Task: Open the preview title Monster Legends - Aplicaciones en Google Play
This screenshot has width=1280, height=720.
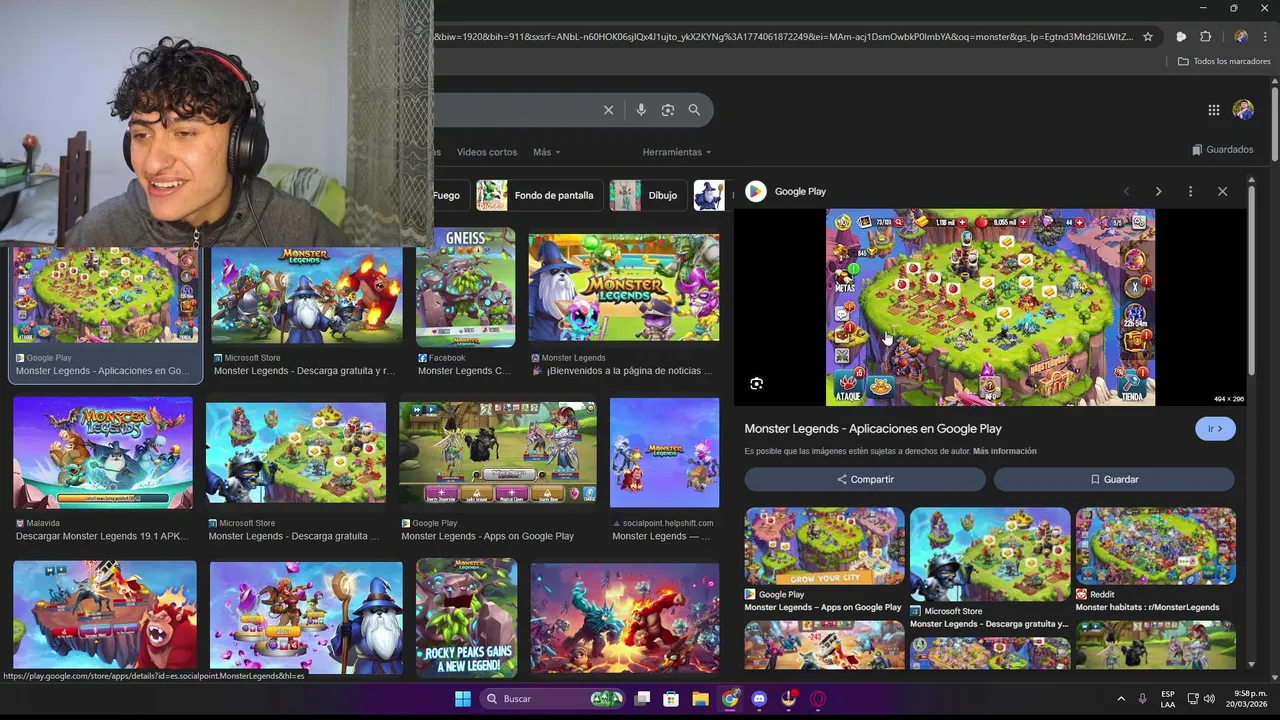Action: point(873,428)
